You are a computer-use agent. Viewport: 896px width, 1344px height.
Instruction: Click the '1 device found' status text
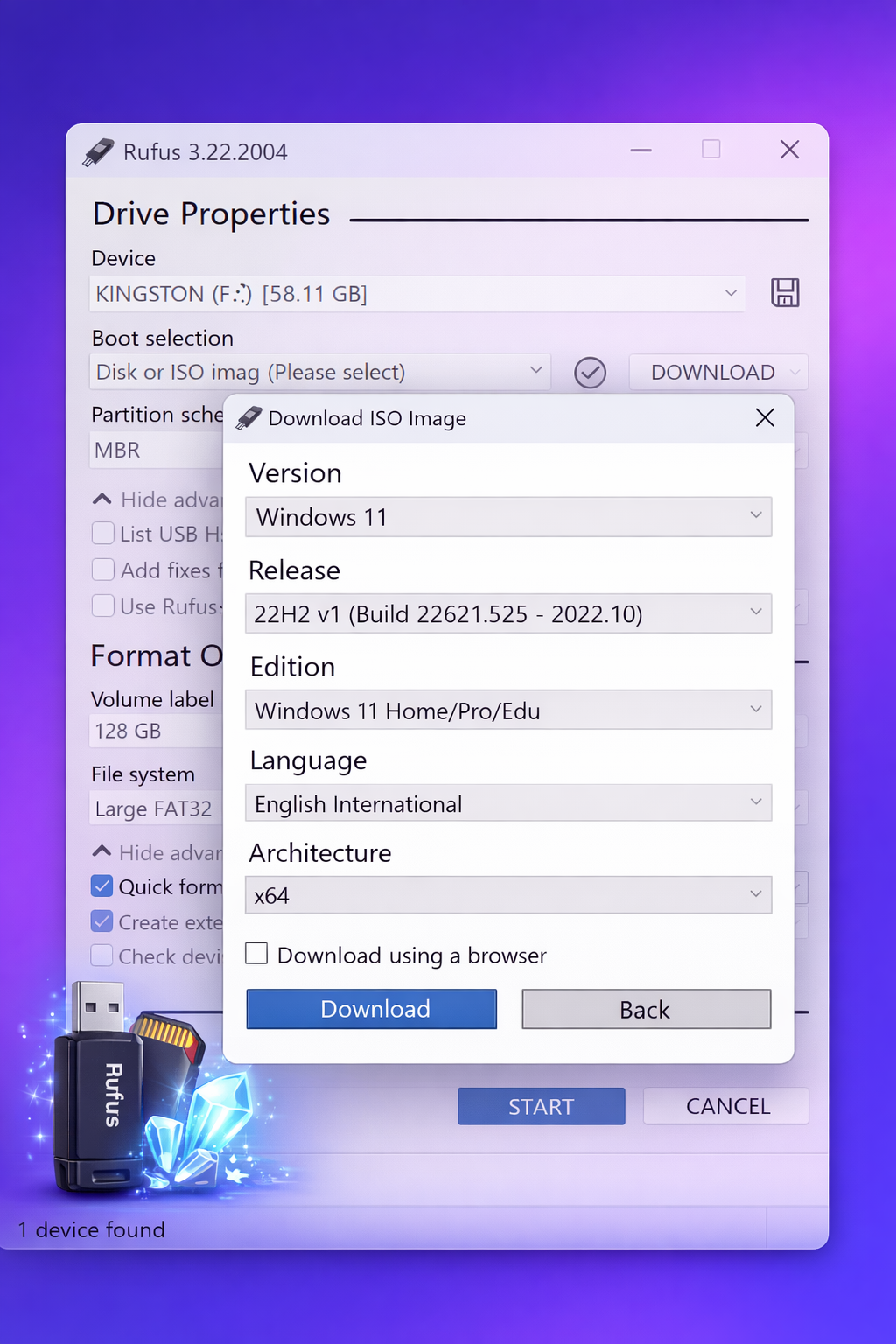click(x=91, y=1229)
